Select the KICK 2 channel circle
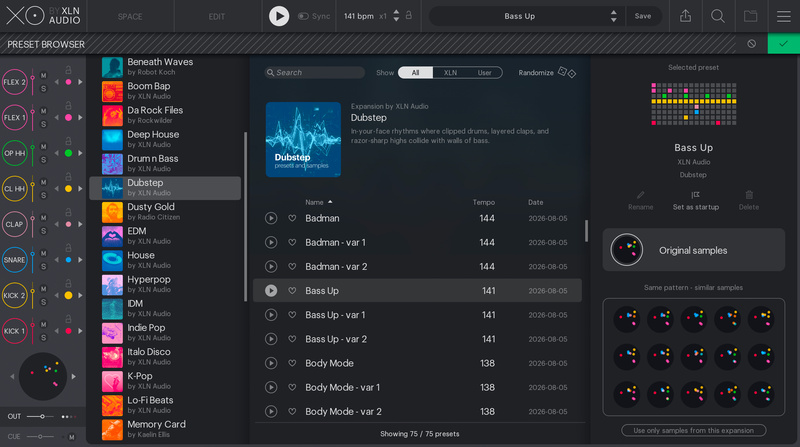Viewport: 800px width, 447px height. (x=14, y=295)
